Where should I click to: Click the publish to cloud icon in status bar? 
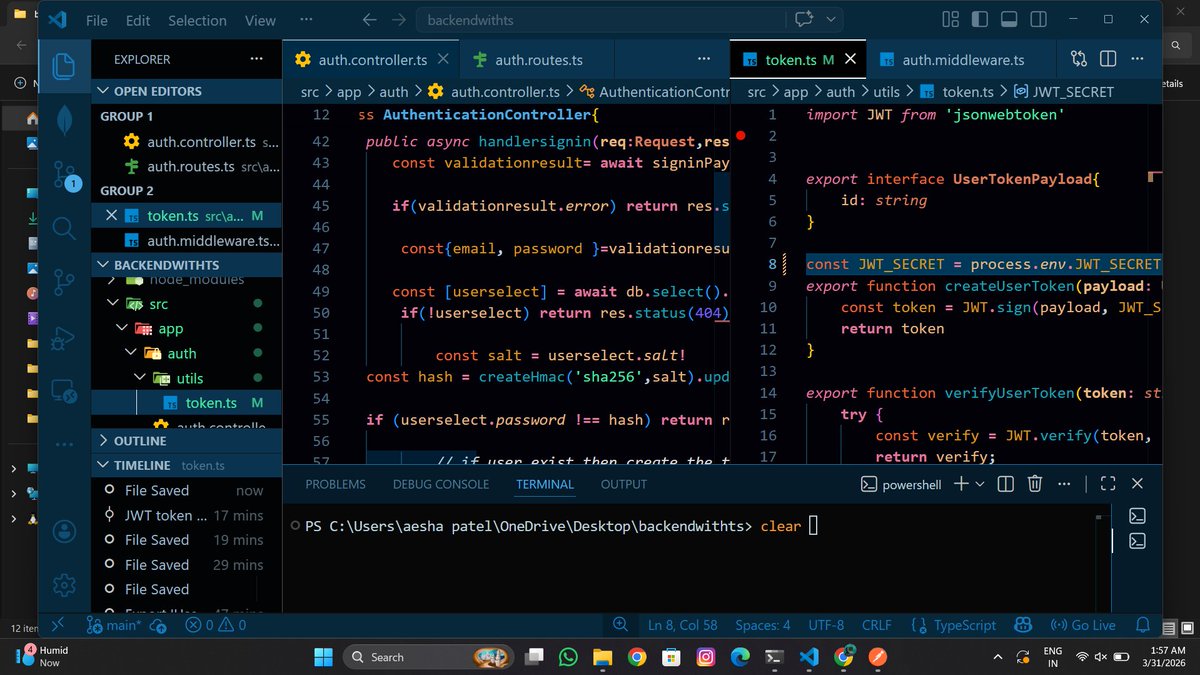[x=158, y=625]
